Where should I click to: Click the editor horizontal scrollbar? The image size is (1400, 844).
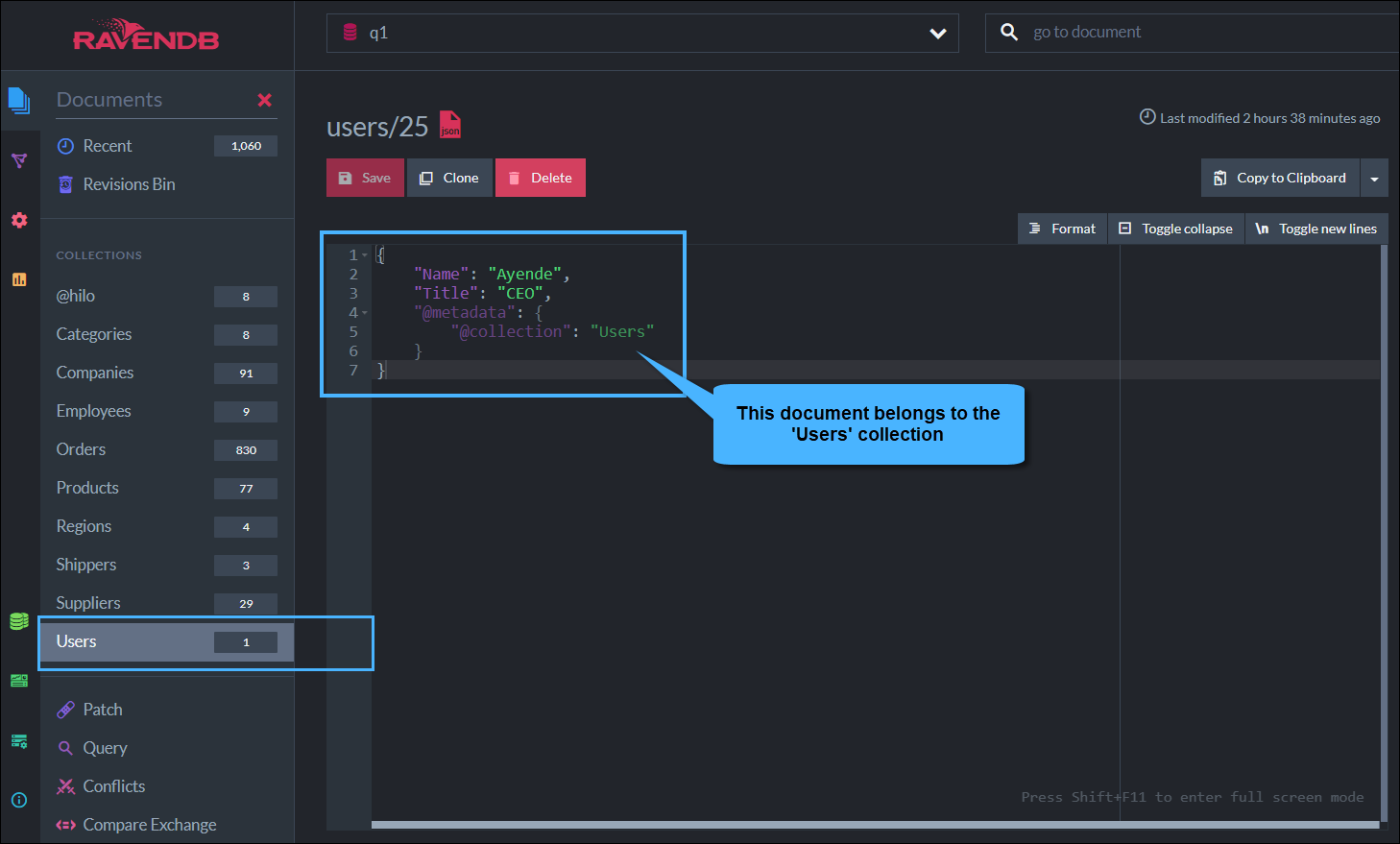[876, 825]
